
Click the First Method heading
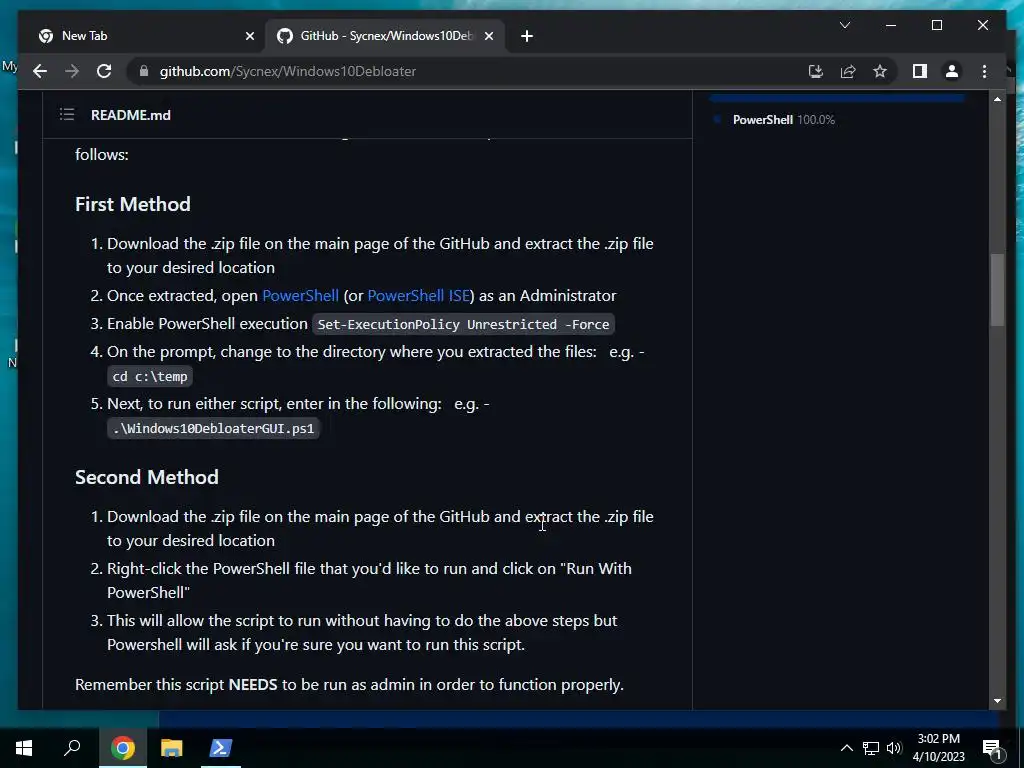pyautogui.click(x=133, y=204)
